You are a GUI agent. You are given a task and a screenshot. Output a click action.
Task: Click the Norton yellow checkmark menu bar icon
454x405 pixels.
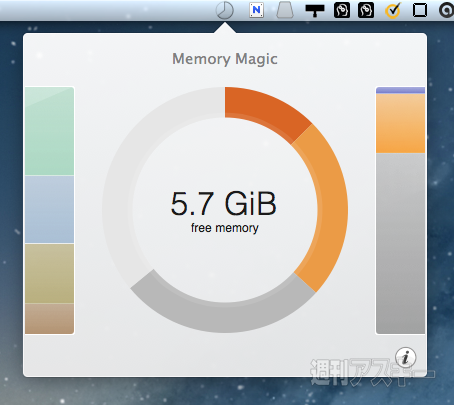393,10
